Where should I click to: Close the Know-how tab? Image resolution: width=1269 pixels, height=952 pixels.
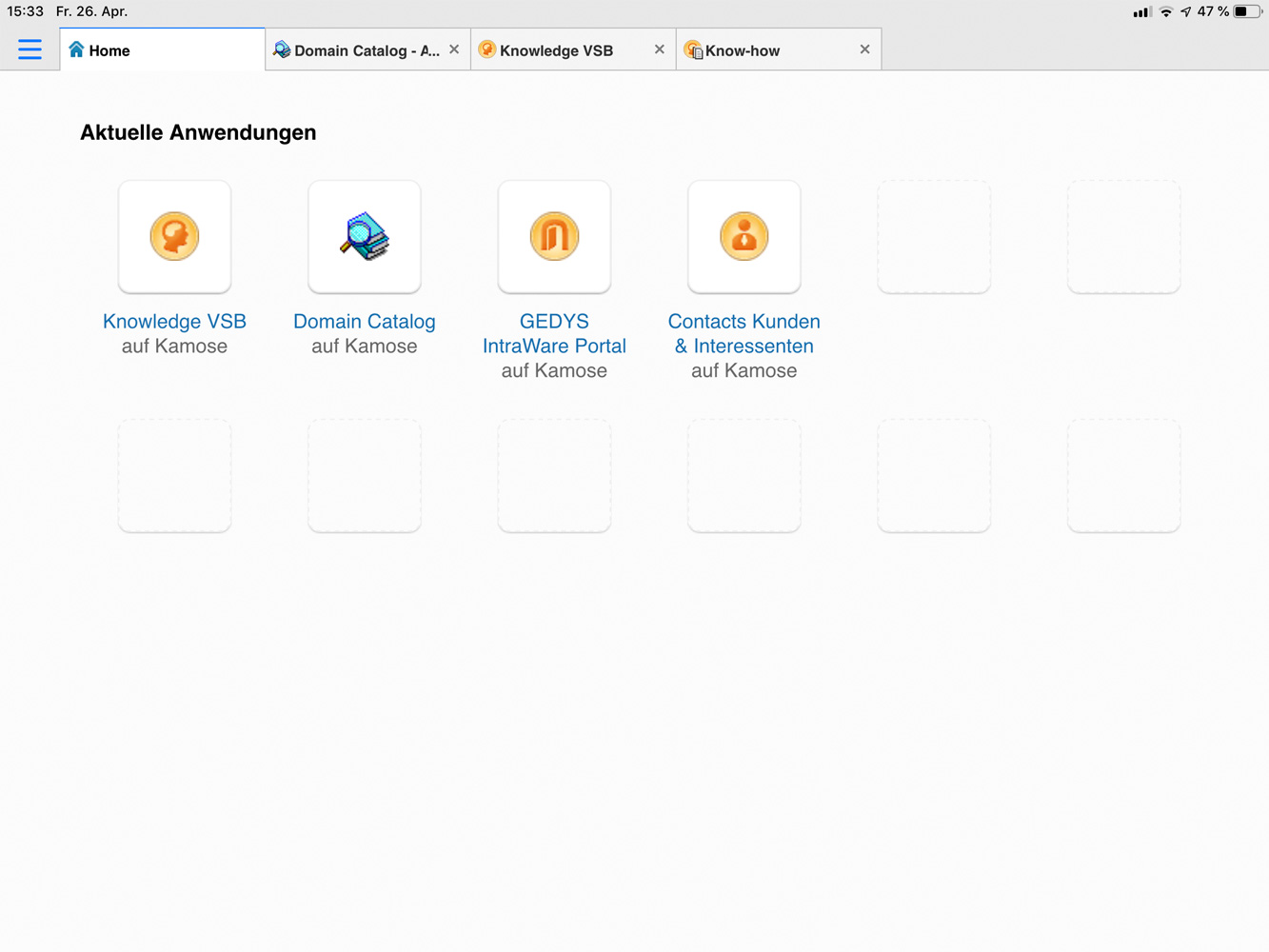pyautogui.click(x=864, y=50)
